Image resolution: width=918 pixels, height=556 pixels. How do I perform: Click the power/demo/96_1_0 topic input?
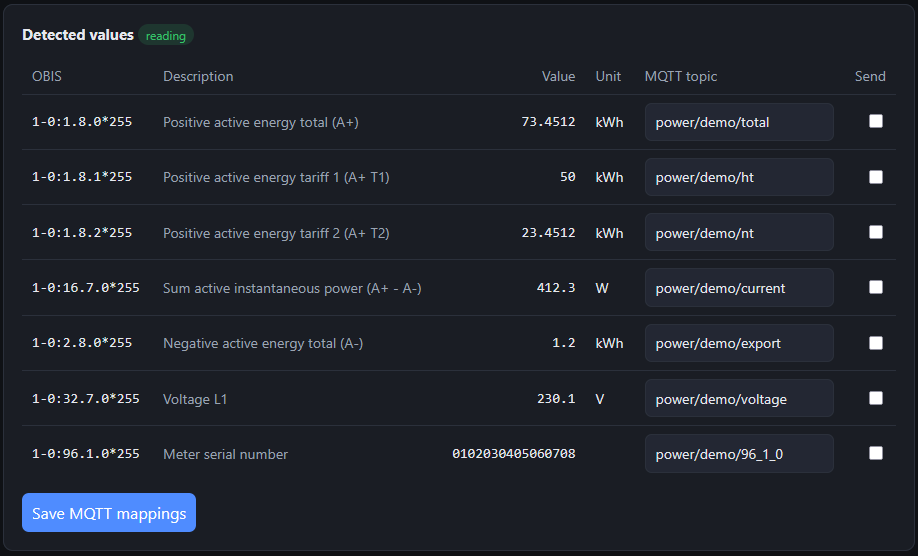(739, 454)
